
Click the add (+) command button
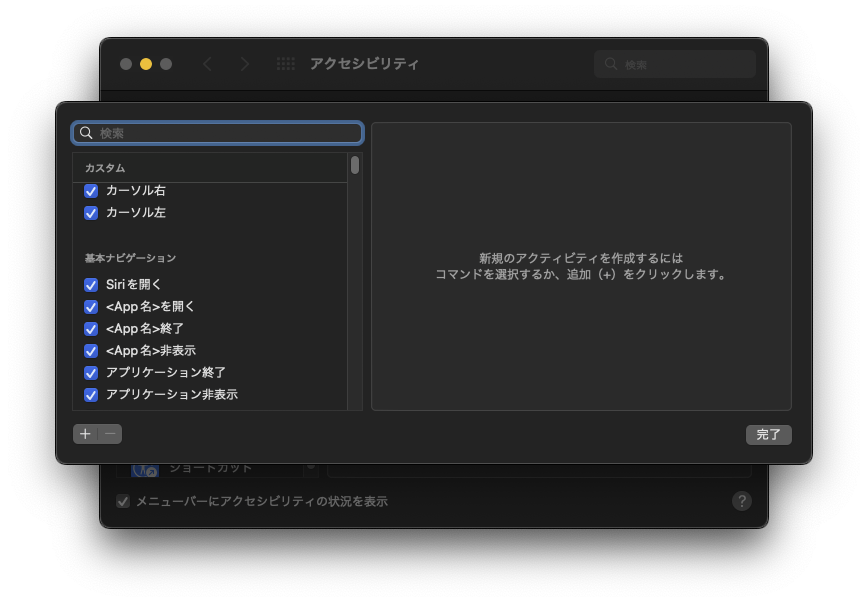tap(85, 434)
